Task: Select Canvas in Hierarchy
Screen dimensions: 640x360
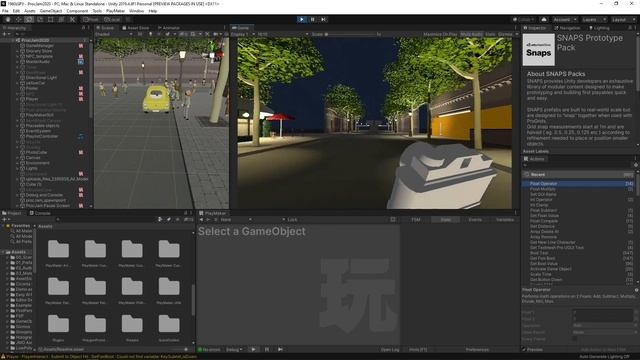Action: click(x=33, y=158)
